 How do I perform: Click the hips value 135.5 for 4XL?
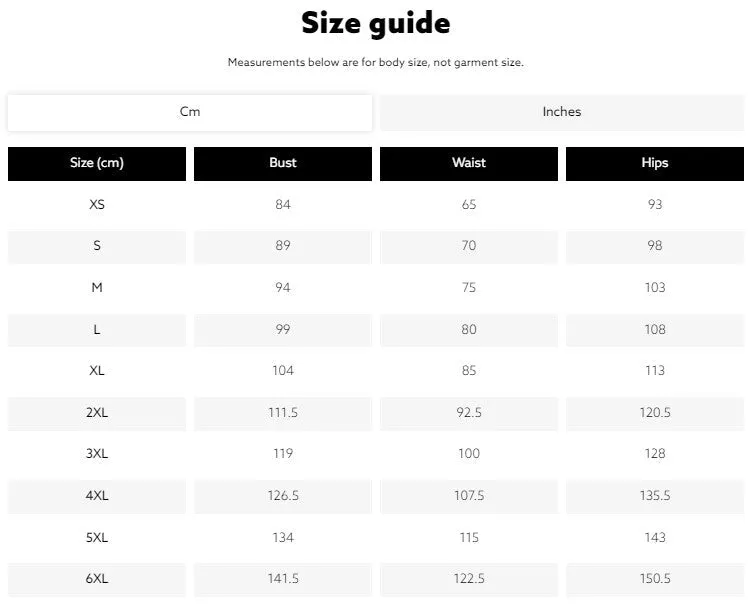(x=655, y=496)
